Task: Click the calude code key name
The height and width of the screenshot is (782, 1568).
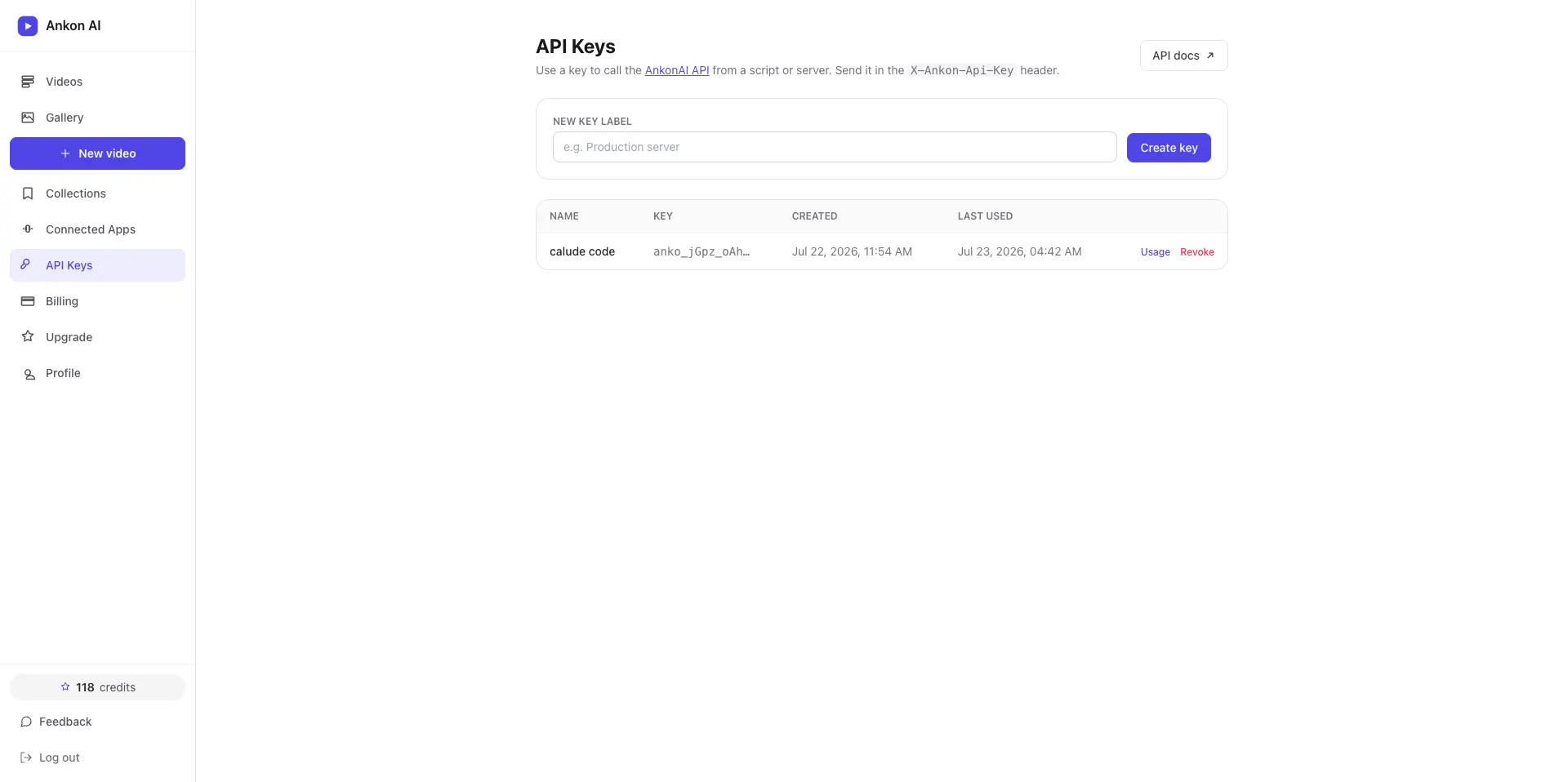Action: [582, 251]
